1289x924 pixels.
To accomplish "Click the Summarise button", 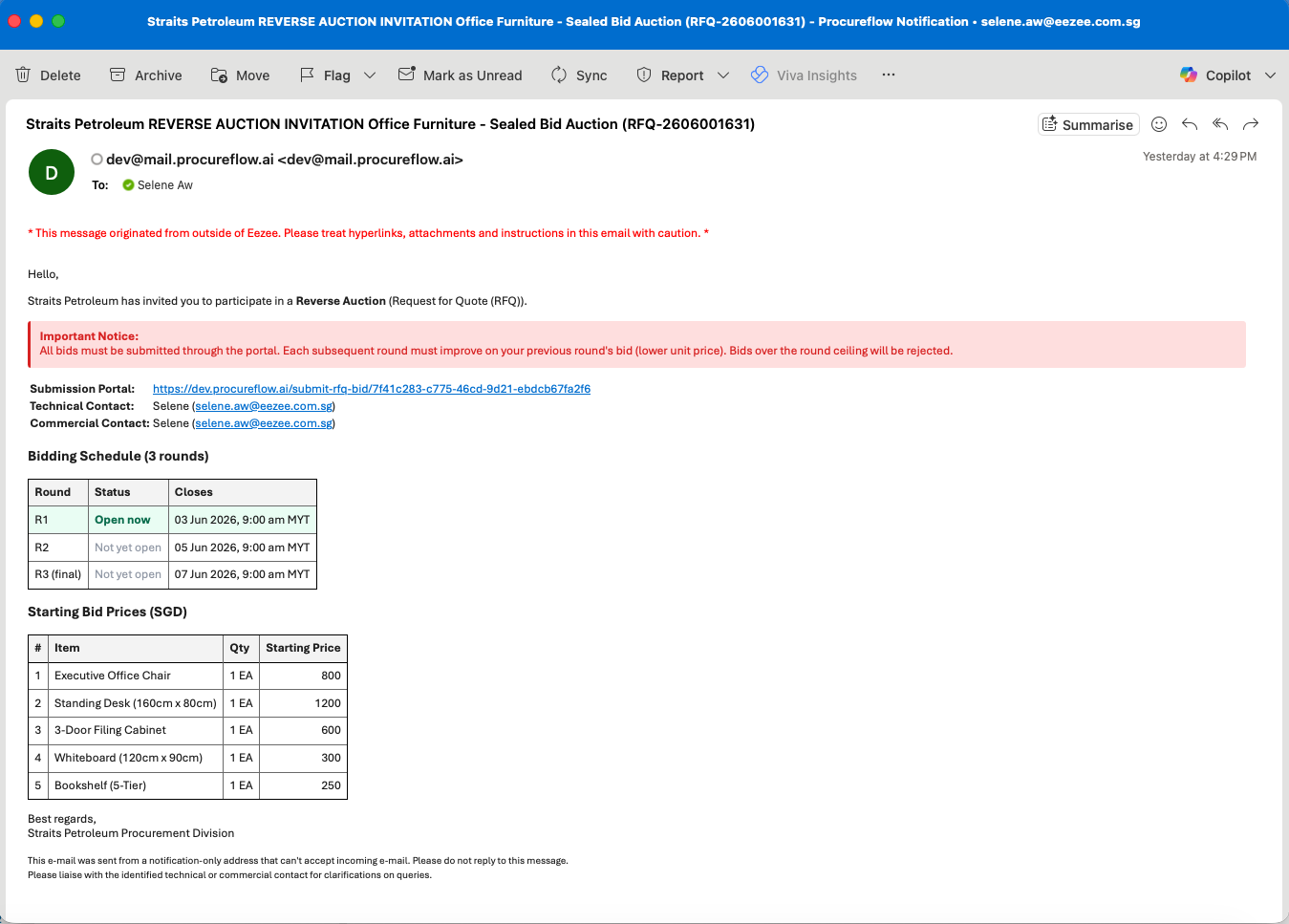I will [x=1088, y=124].
